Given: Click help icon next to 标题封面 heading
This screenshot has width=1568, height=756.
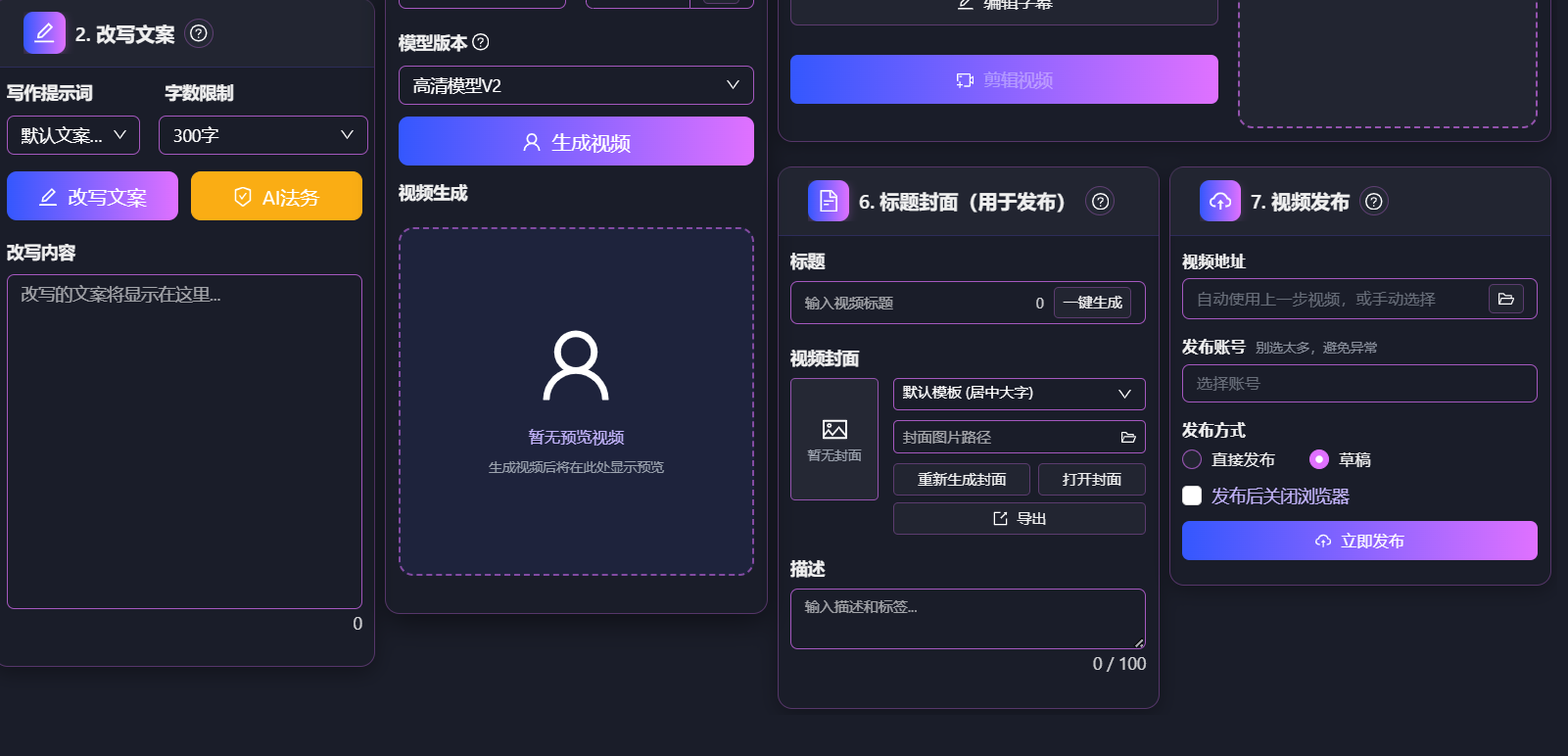Looking at the screenshot, I should [x=1101, y=201].
